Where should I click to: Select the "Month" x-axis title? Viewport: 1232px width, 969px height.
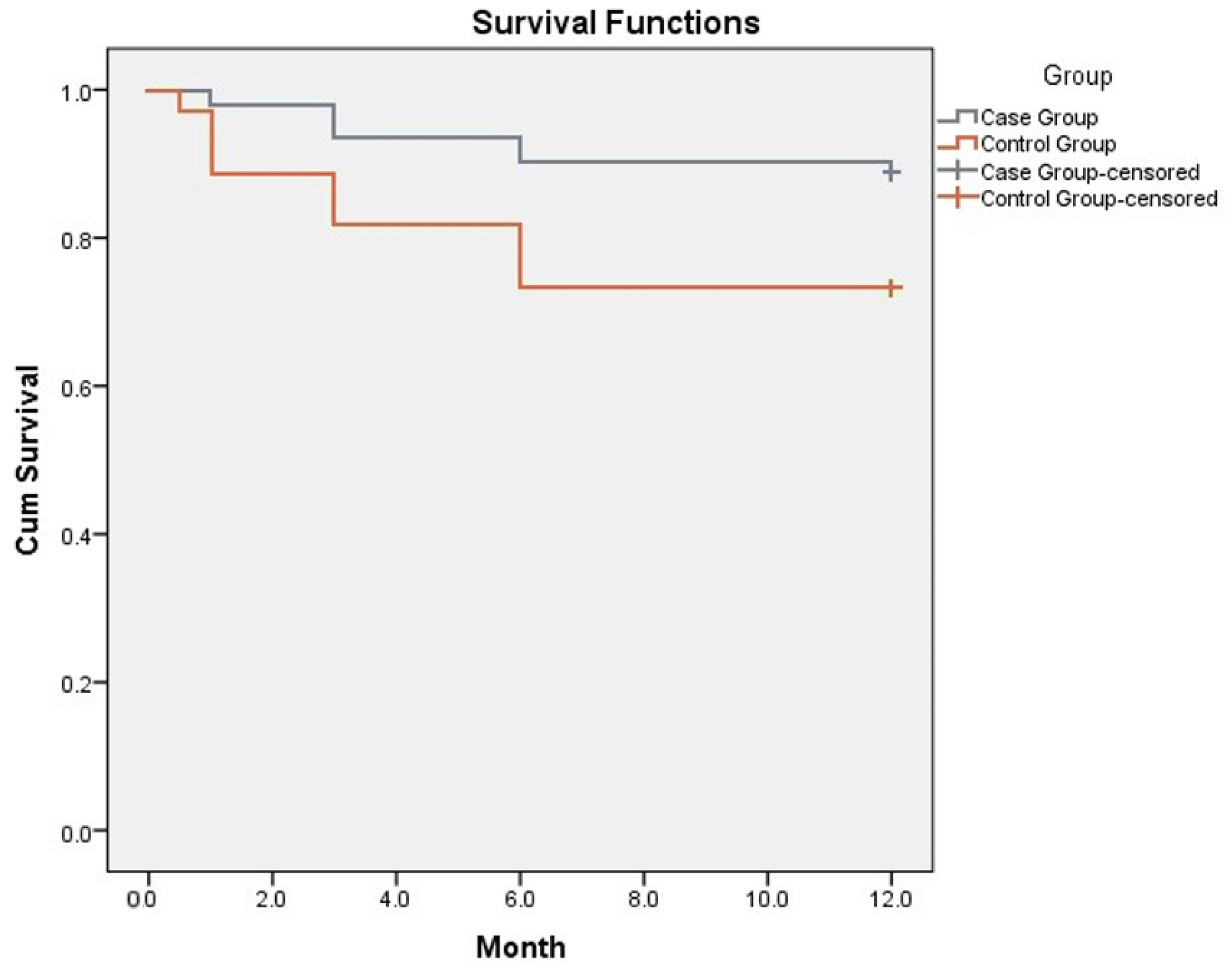click(521, 947)
